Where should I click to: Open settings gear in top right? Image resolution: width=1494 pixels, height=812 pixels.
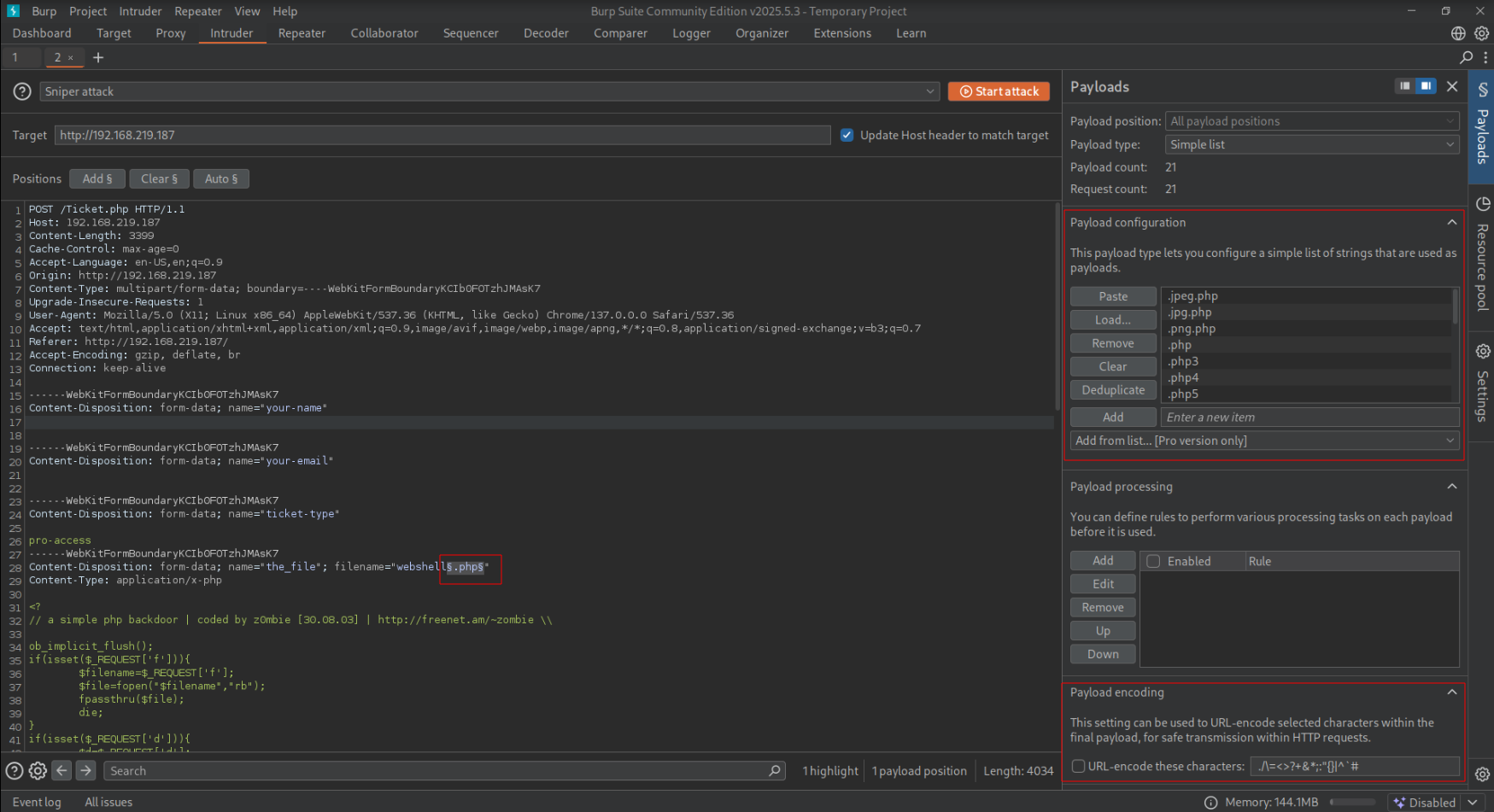[x=1482, y=33]
